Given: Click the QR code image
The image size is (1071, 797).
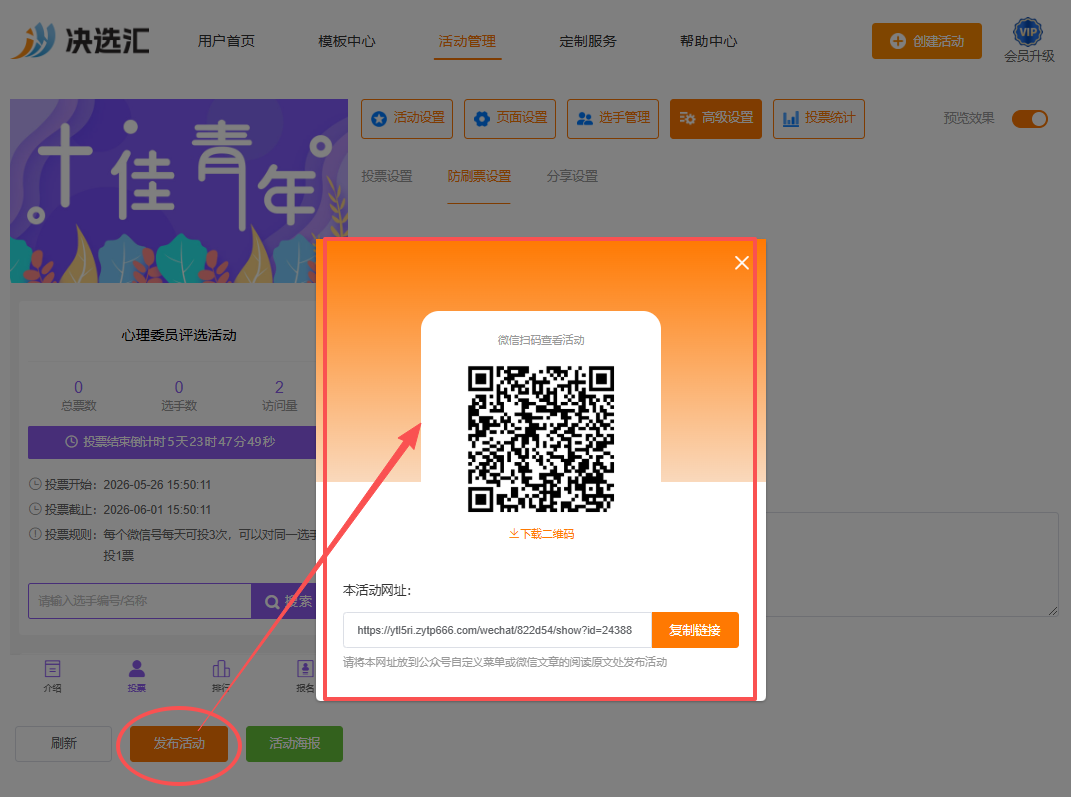Looking at the screenshot, I should click(541, 439).
